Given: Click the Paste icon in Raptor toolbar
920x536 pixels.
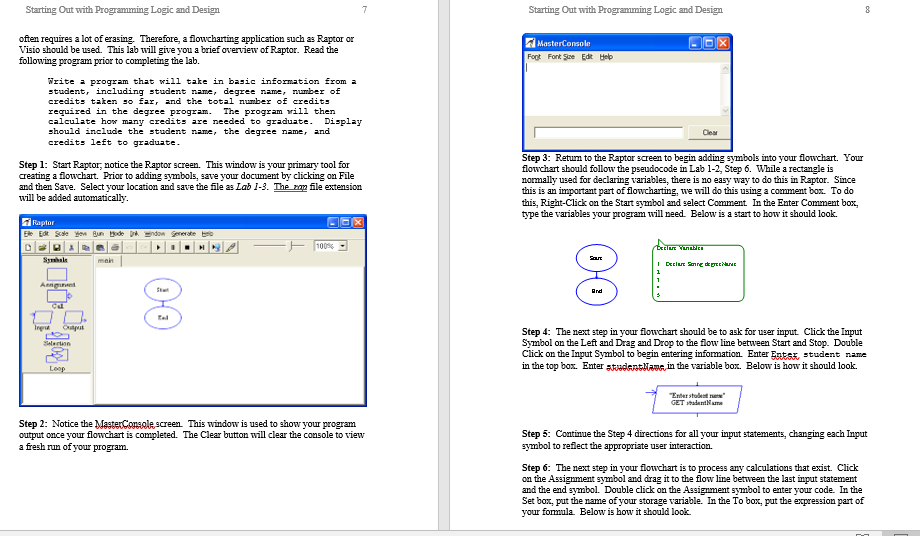Looking at the screenshot, I should tap(100, 247).
